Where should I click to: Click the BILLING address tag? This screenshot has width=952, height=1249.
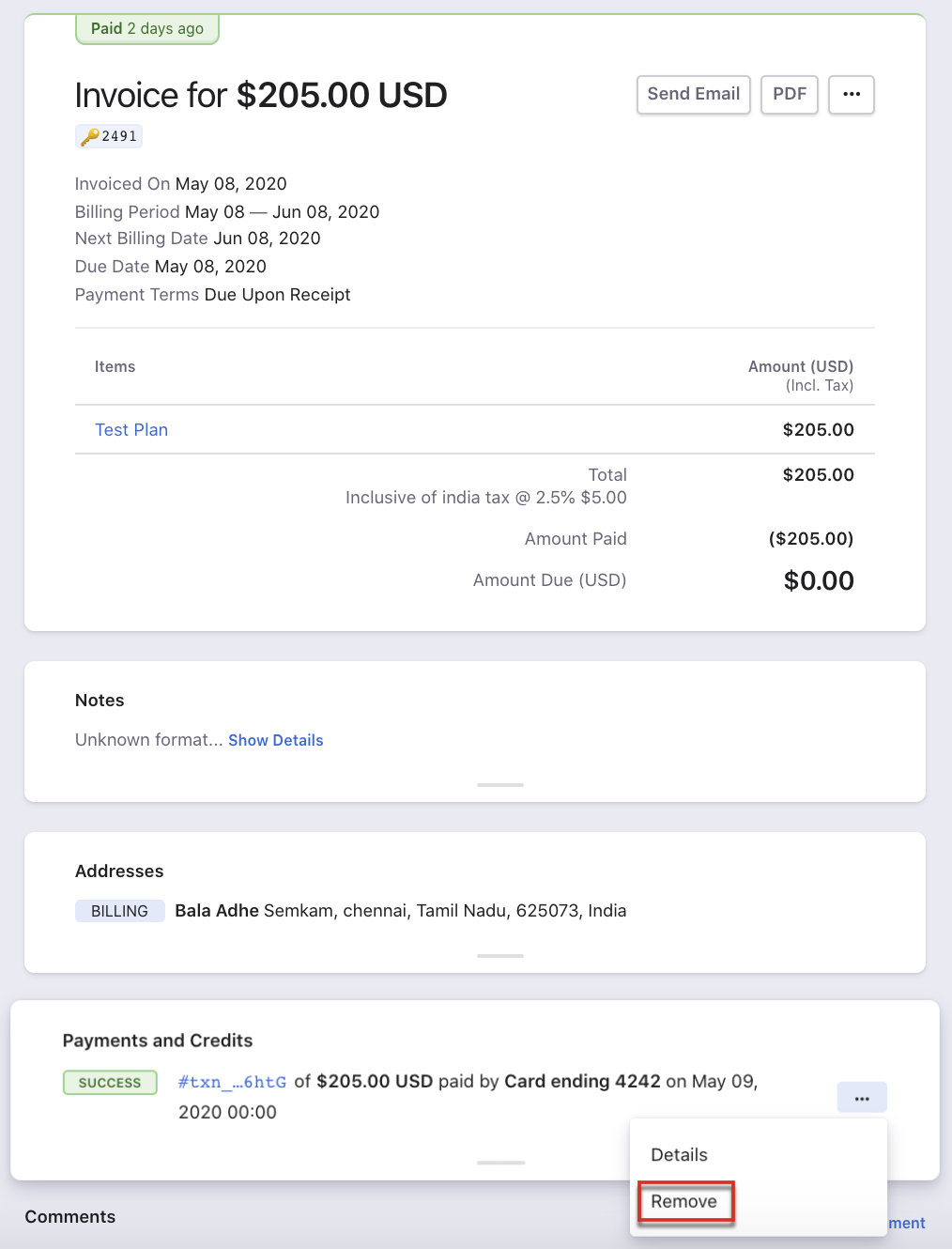tap(120, 911)
